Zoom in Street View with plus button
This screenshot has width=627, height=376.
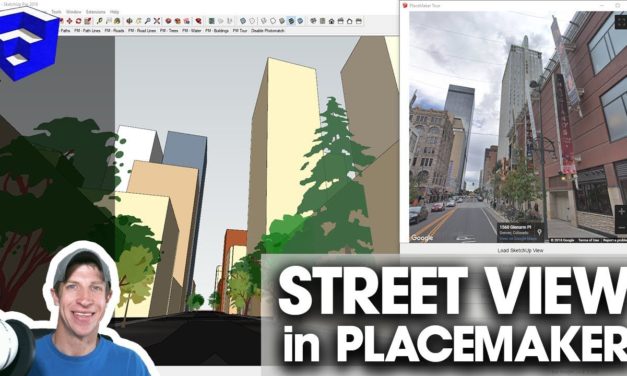point(621,212)
